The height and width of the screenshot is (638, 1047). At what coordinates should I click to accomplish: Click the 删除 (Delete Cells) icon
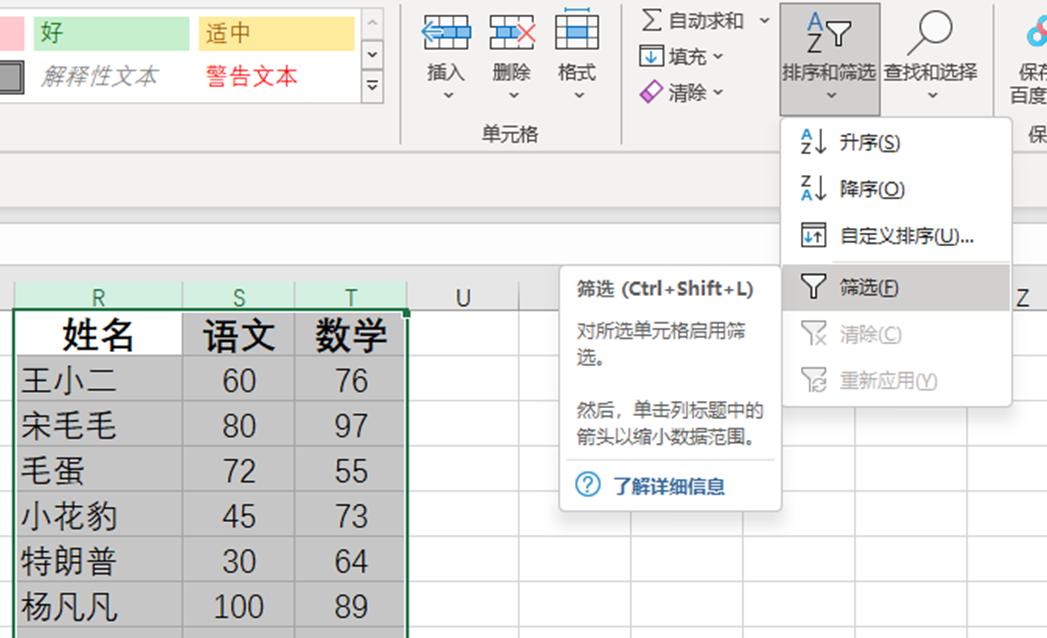point(511,33)
